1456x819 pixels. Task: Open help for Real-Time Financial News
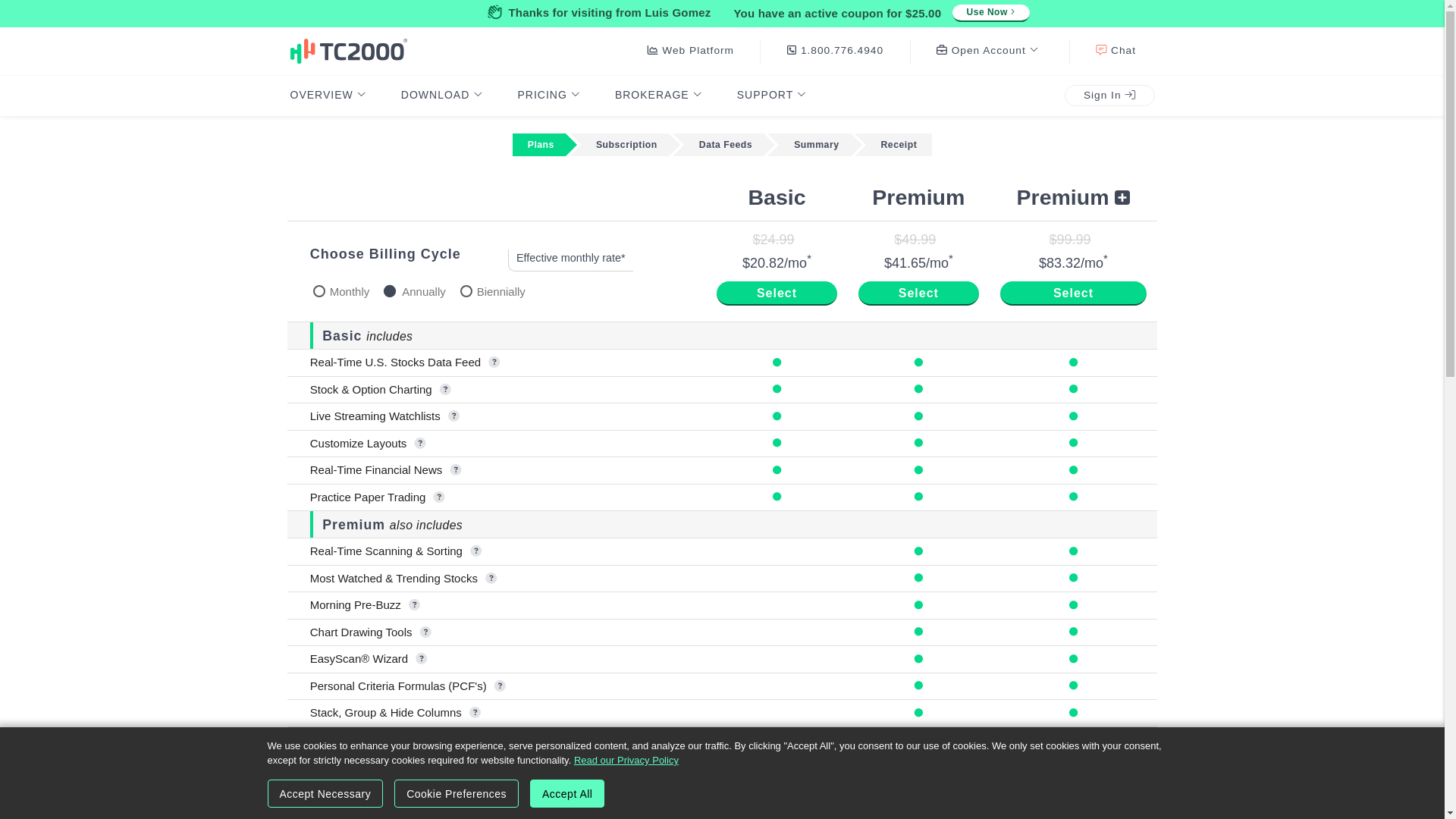(x=456, y=470)
